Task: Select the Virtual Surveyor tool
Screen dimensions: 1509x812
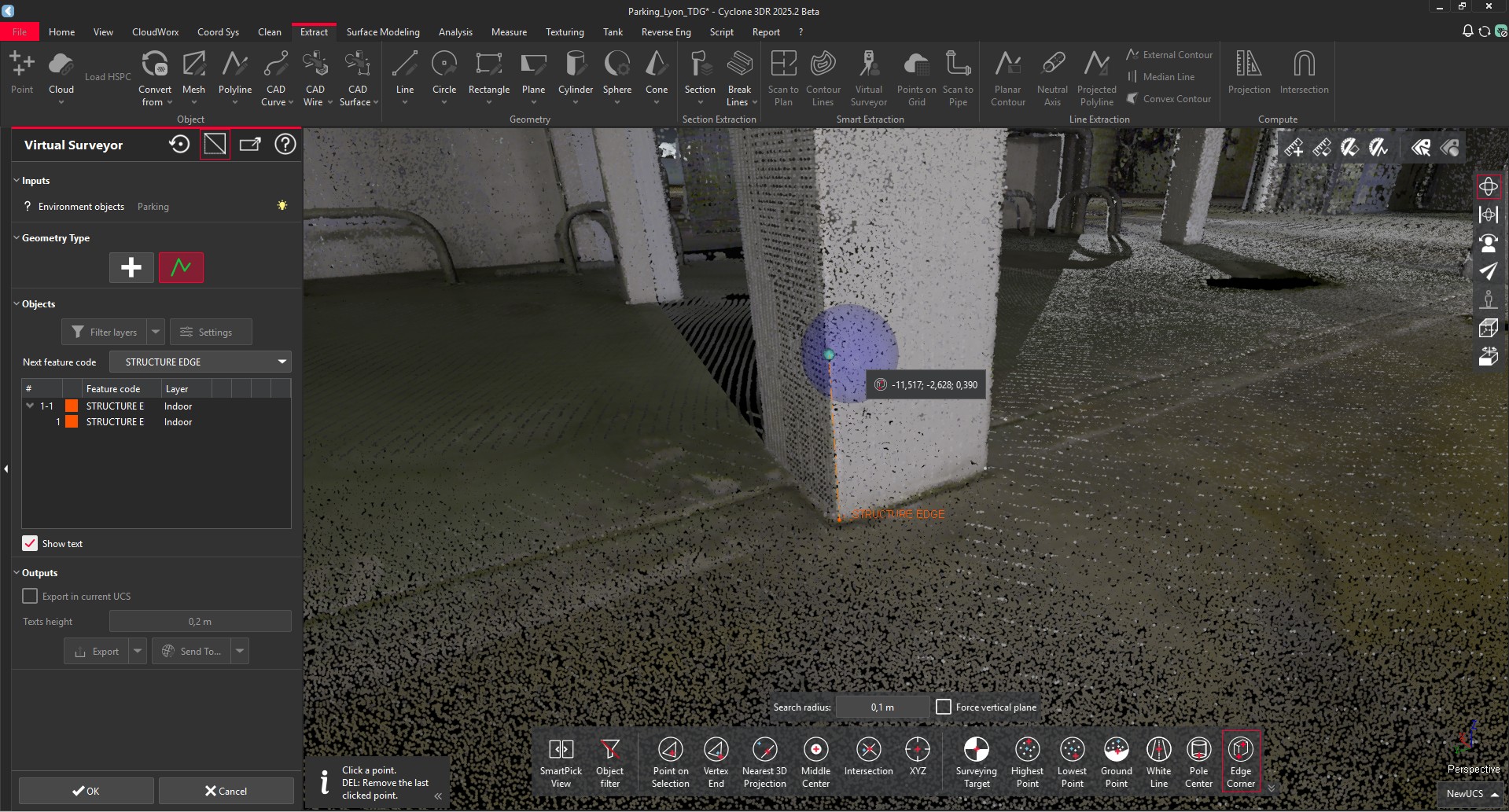Action: [869, 76]
